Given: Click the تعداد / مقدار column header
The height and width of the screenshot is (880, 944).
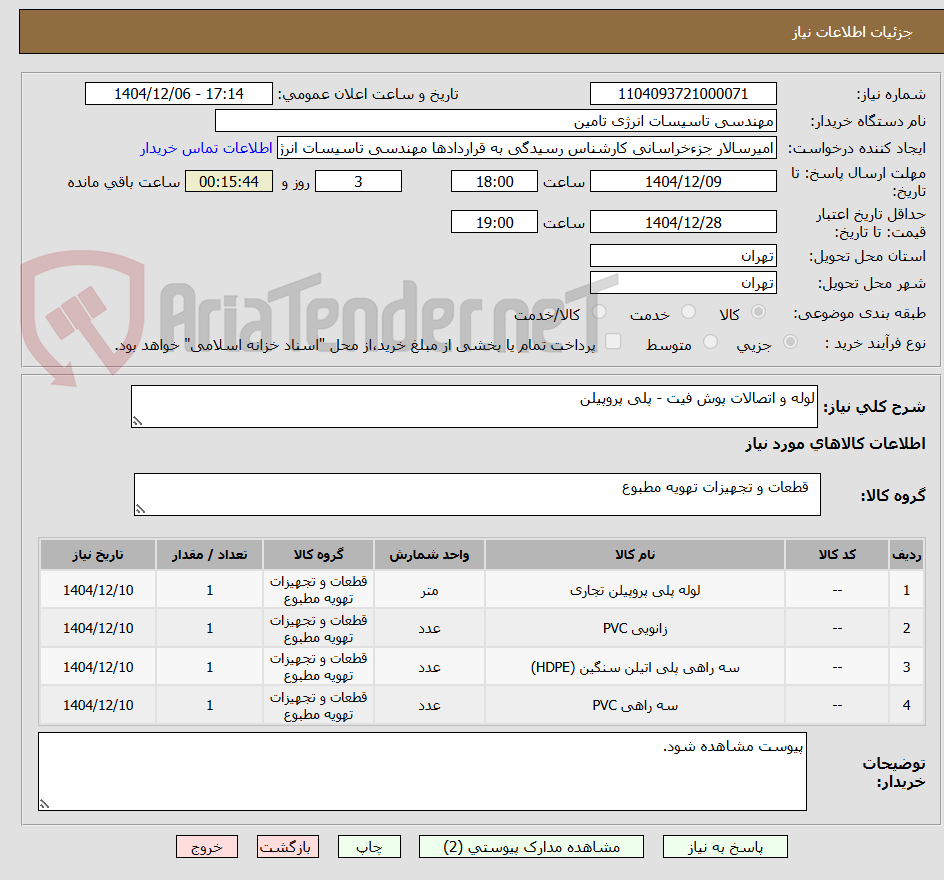Looking at the screenshot, I should point(210,554).
